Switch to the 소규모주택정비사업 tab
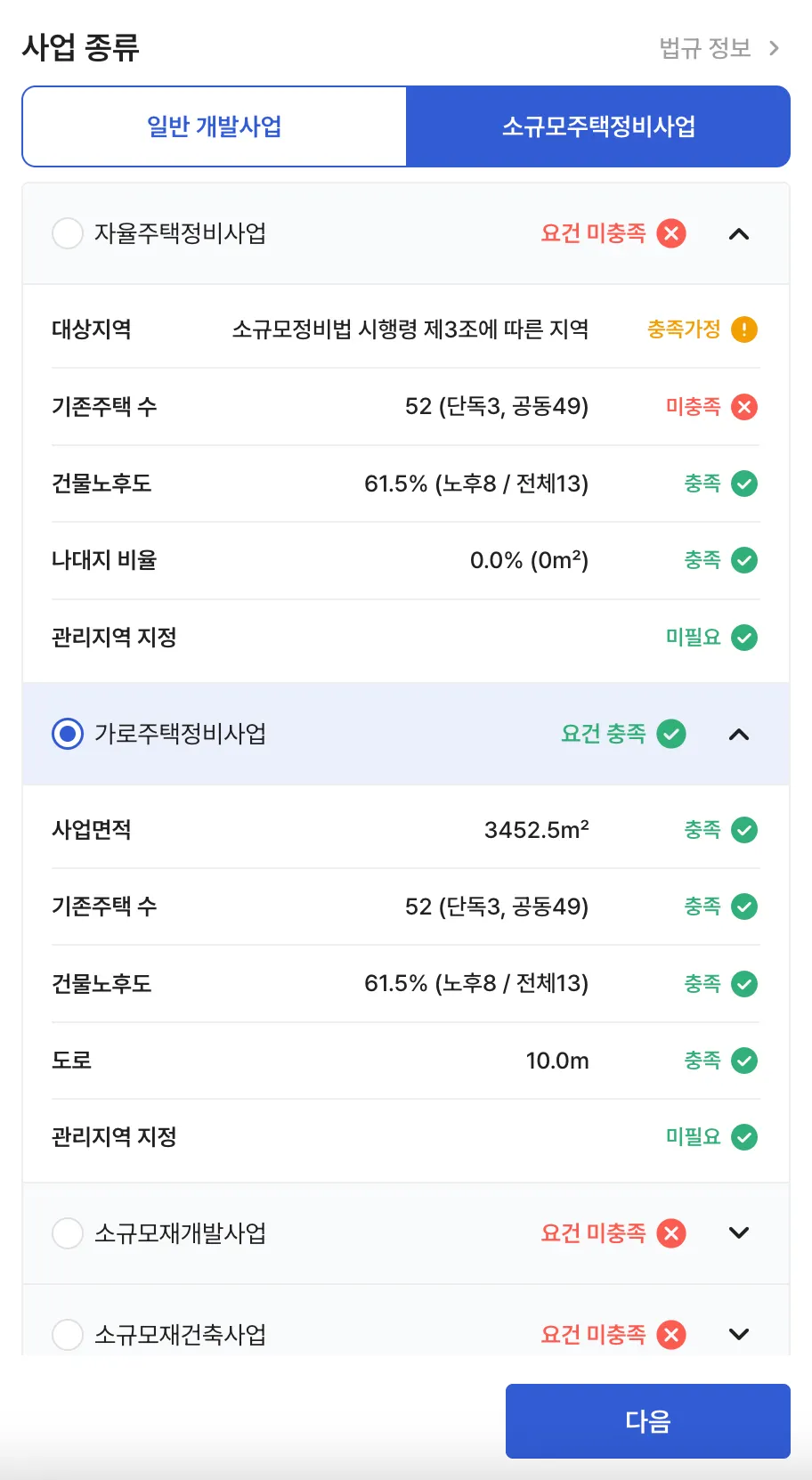812x1480 pixels. pyautogui.click(x=598, y=126)
